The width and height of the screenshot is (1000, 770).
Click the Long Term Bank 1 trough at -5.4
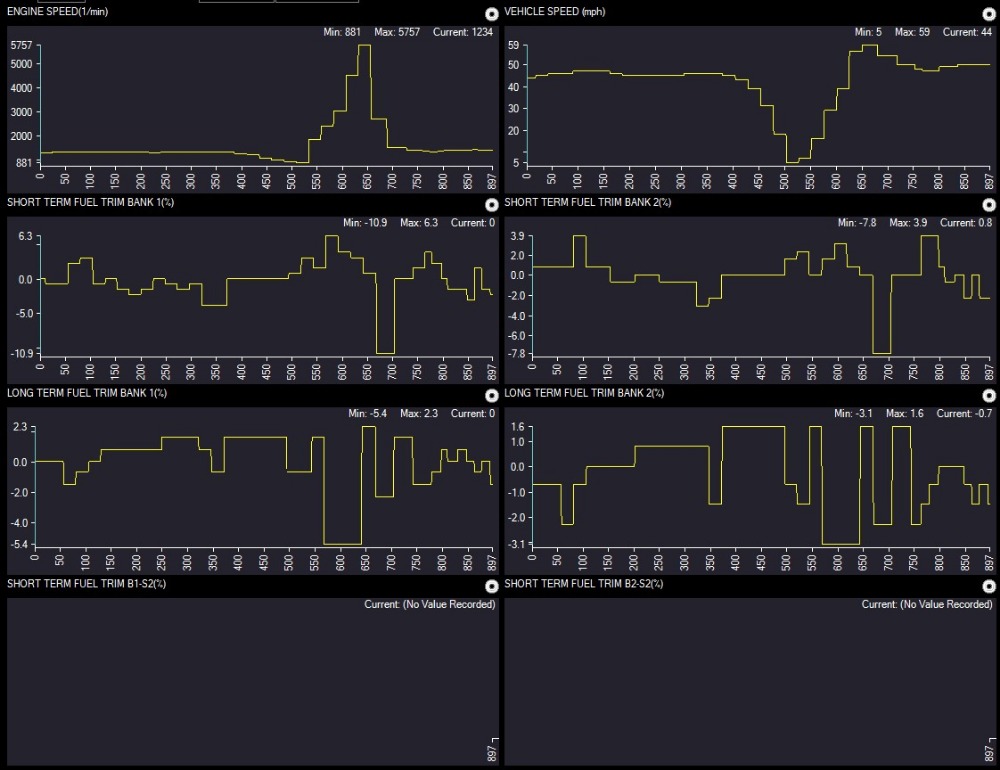[342, 543]
